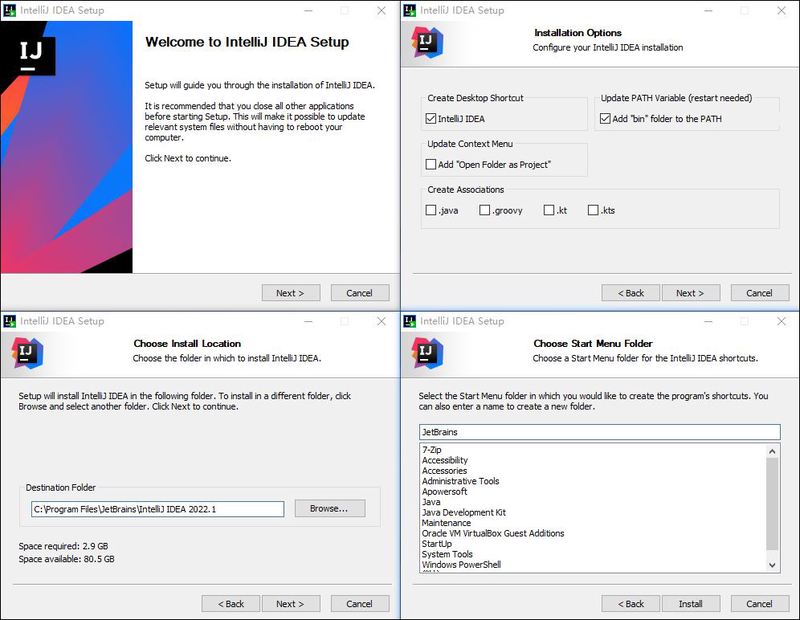The image size is (800, 620).
Task: Click the folder list scrollbar down arrow
Action: [772, 565]
